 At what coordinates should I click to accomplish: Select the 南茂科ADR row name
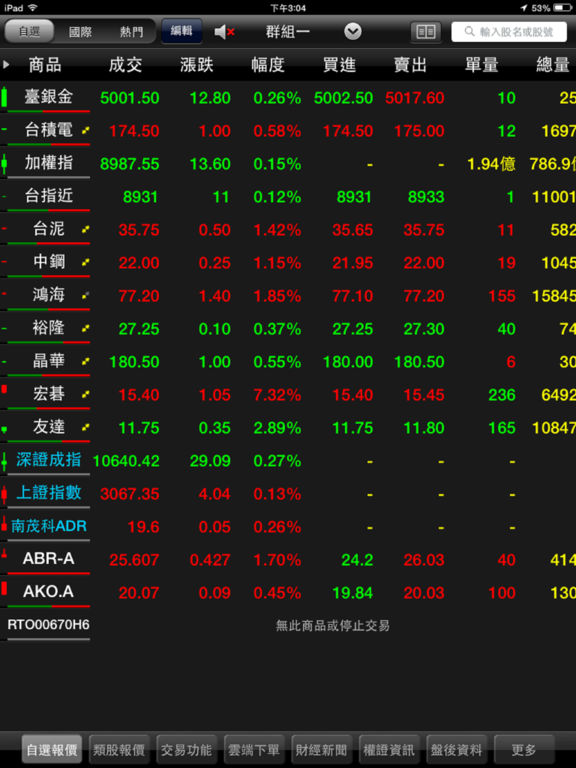[48, 526]
